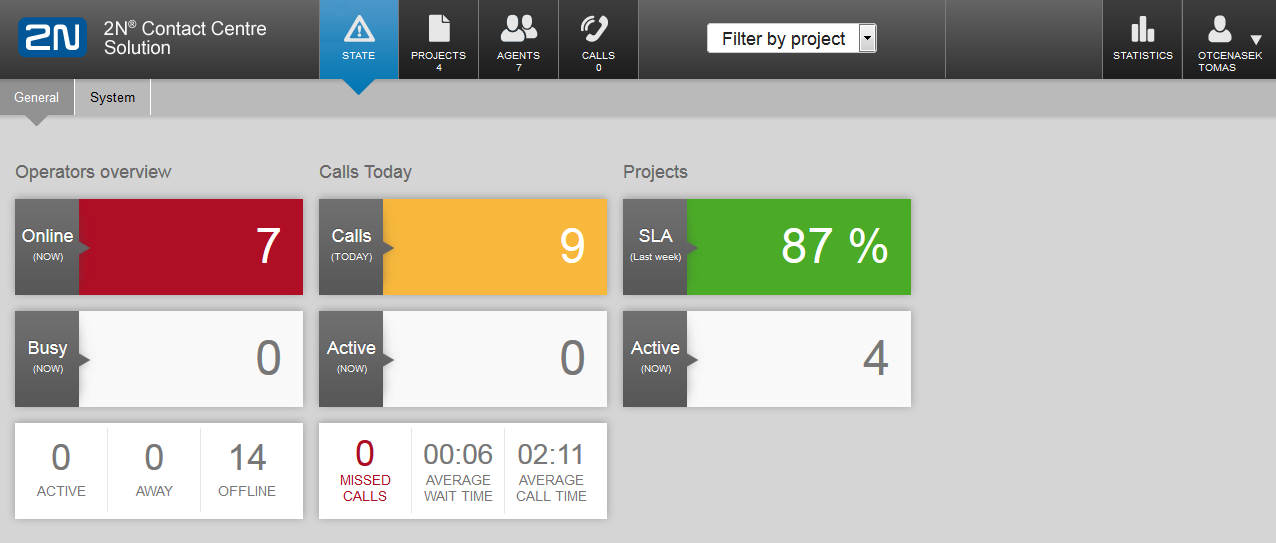This screenshot has width=1276, height=543.
Task: Open the Statistics bar chart icon
Action: pyautogui.click(x=1142, y=30)
